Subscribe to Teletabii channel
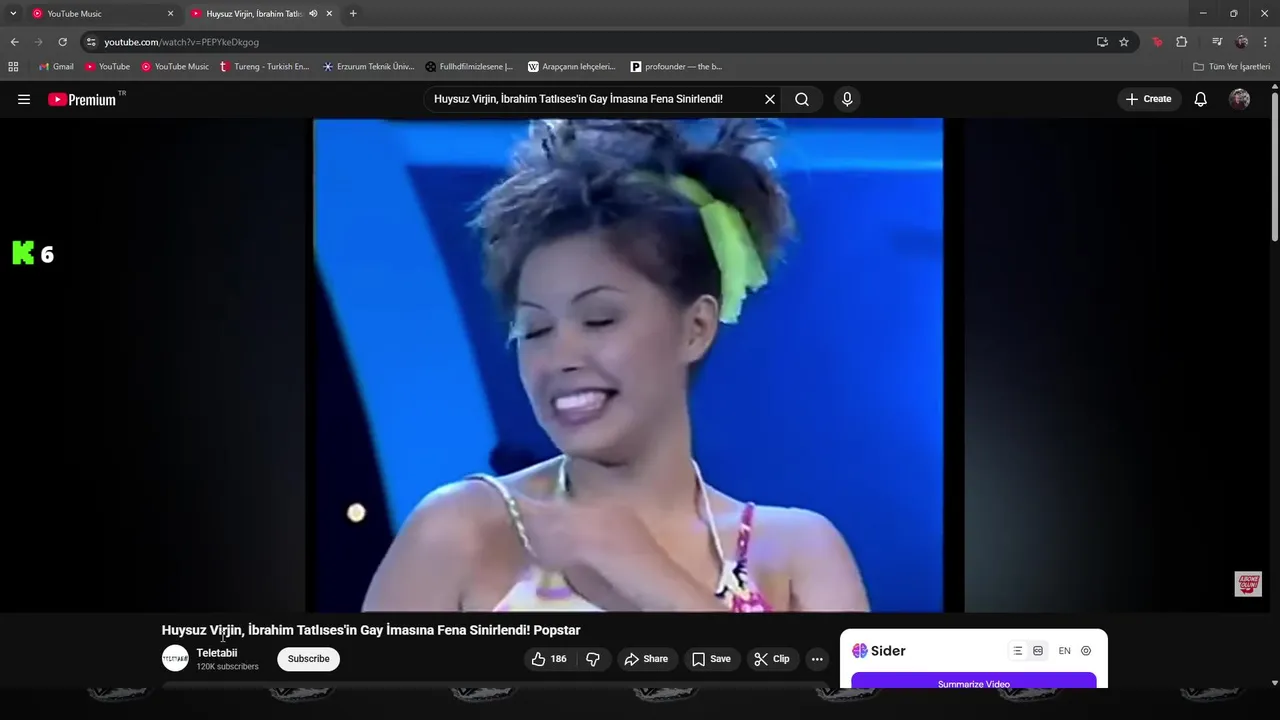Image resolution: width=1280 pixels, height=720 pixels. click(x=308, y=659)
